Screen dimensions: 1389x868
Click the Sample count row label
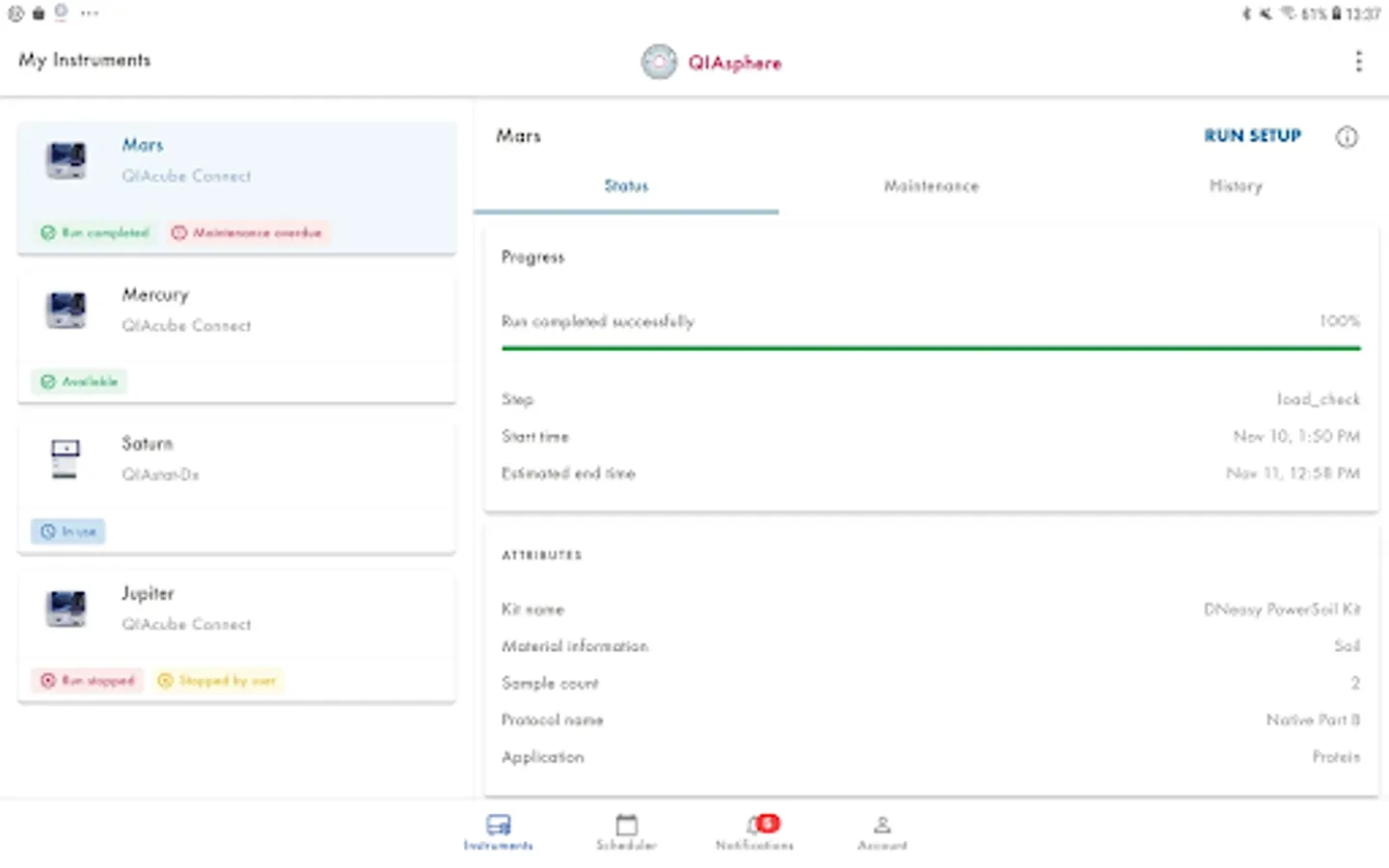(x=550, y=684)
